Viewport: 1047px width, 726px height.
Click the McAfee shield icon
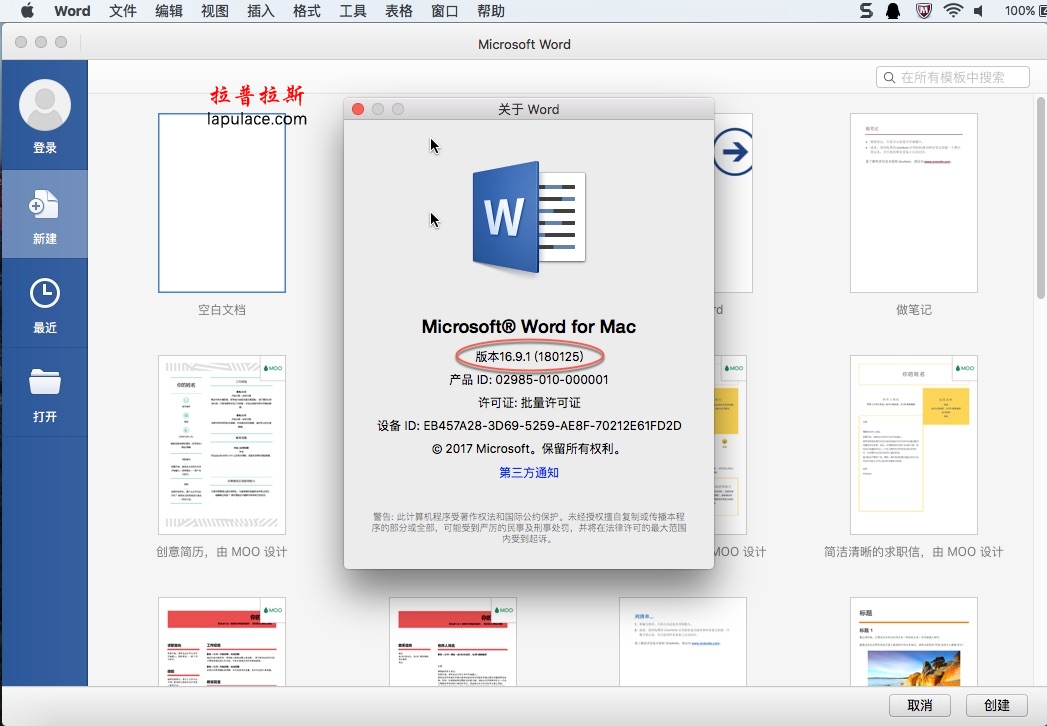tap(923, 11)
